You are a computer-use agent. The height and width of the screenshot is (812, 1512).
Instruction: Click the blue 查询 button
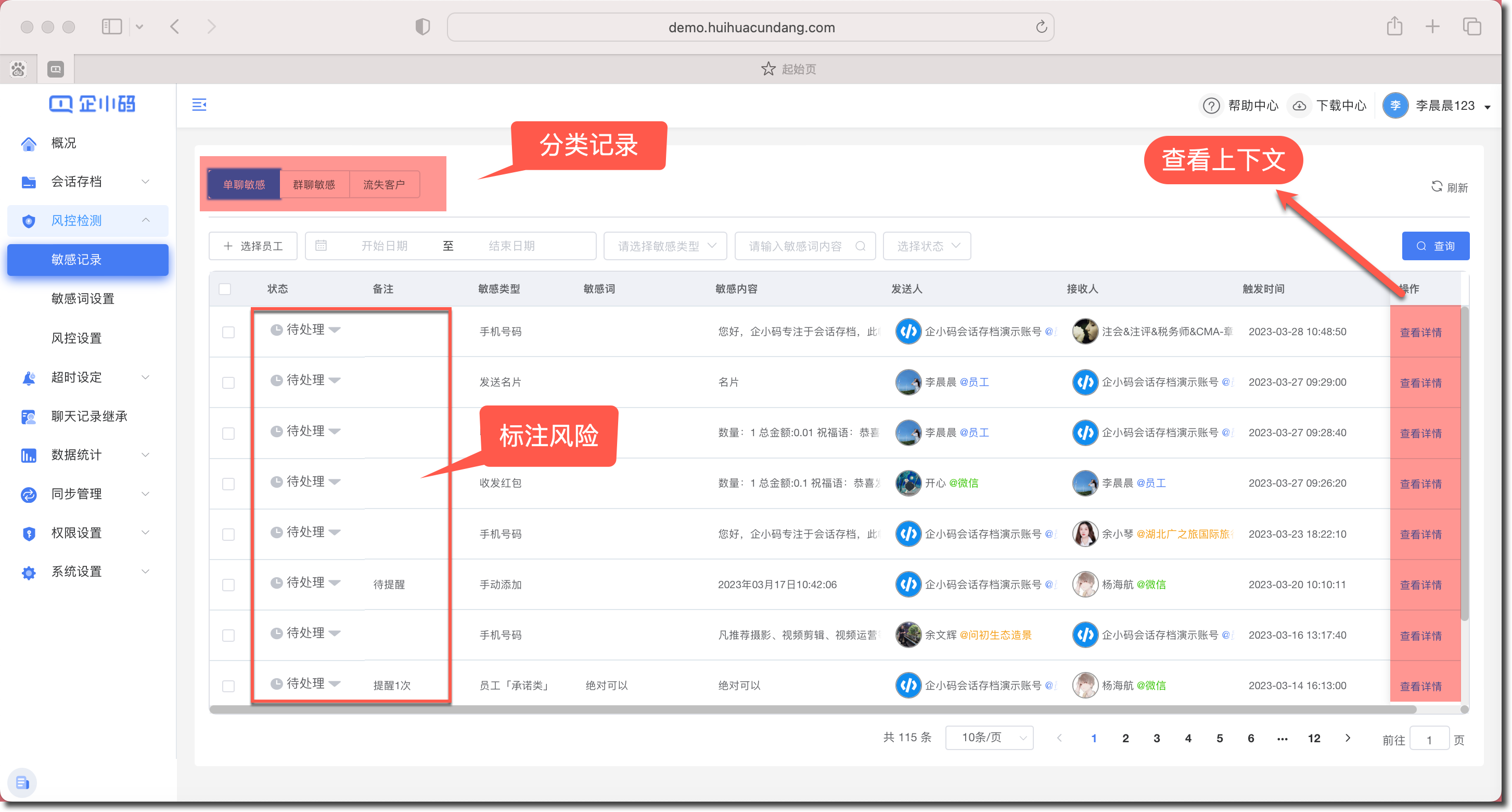coord(1435,246)
